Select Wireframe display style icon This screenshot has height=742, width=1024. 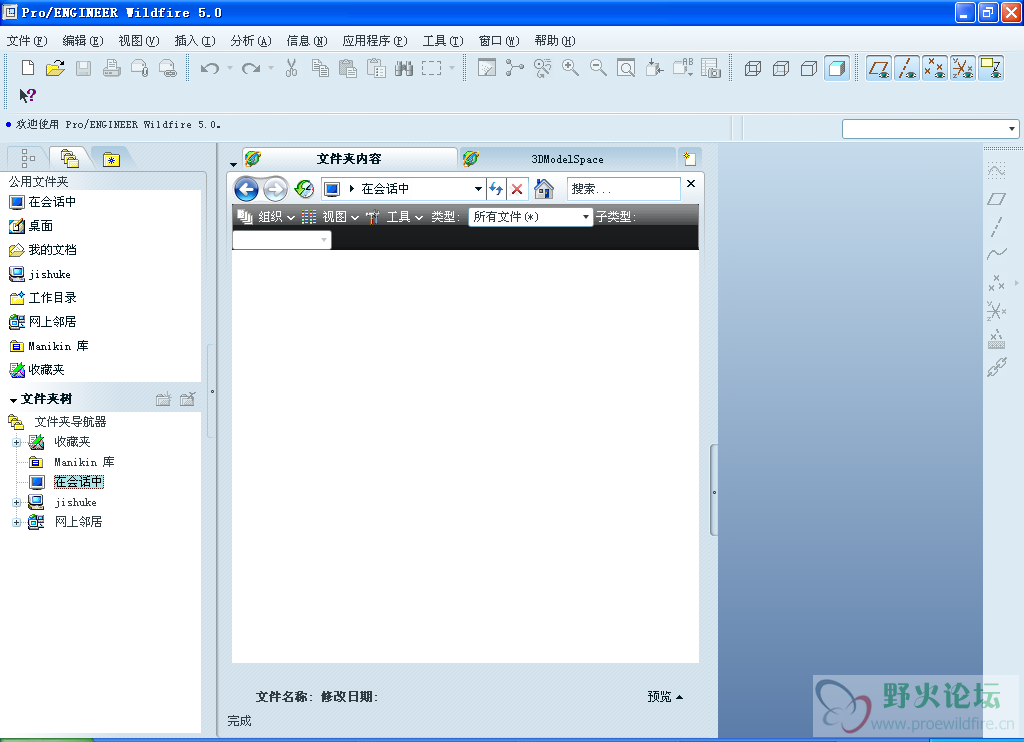point(752,68)
